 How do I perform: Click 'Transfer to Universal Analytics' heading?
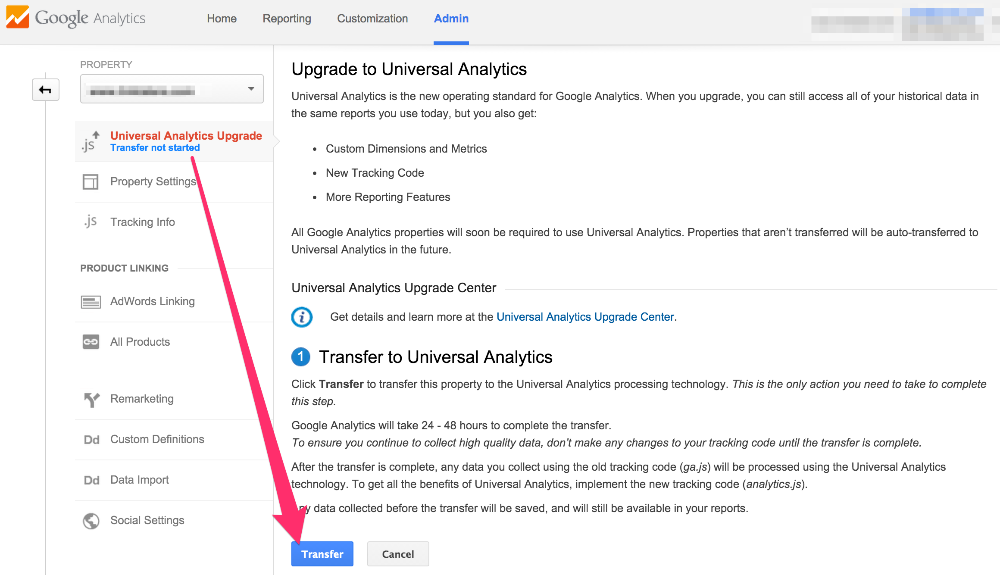(436, 357)
